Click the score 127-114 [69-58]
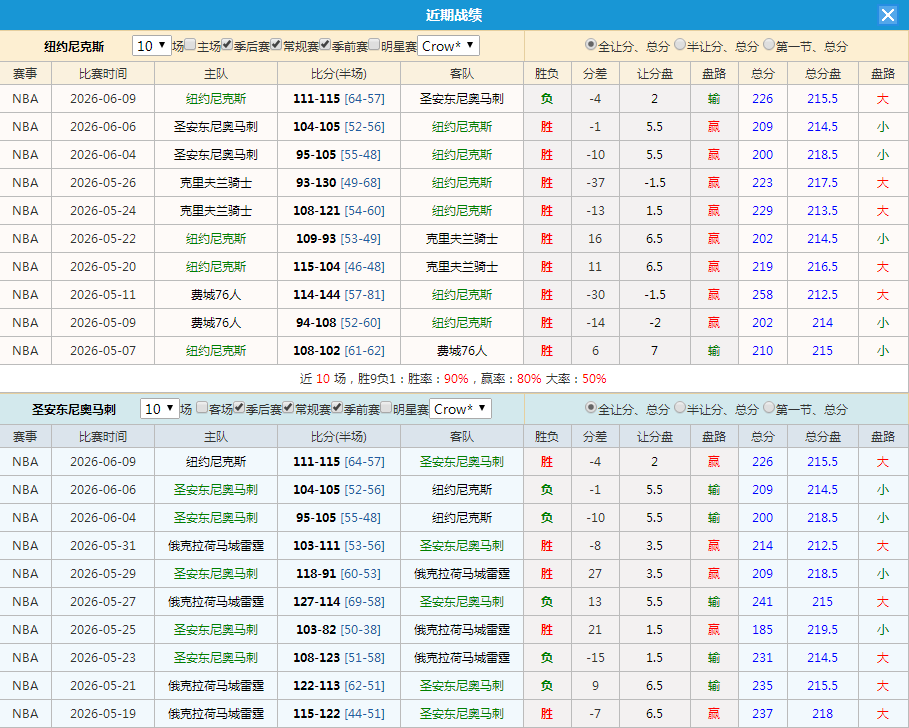Viewport: 909px width, 728px height. 339,602
